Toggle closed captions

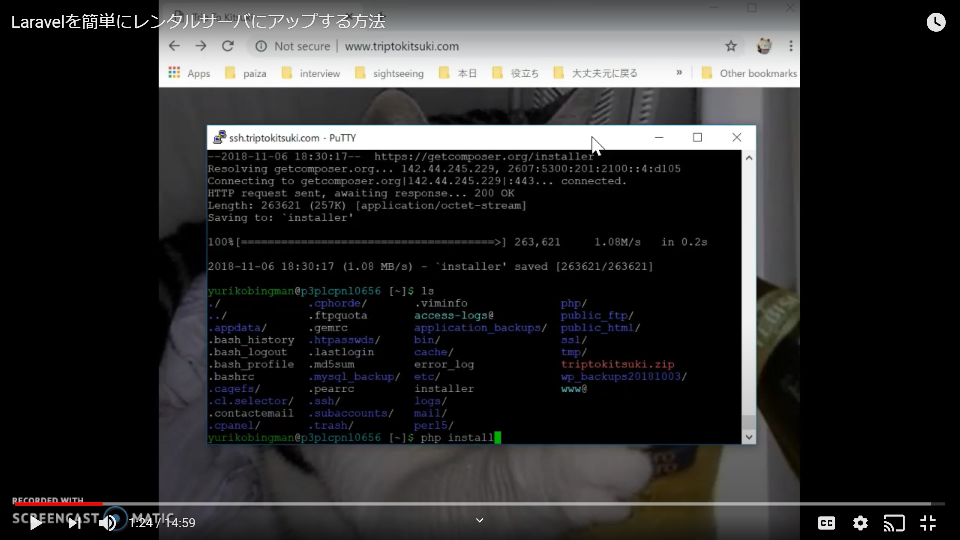point(827,523)
